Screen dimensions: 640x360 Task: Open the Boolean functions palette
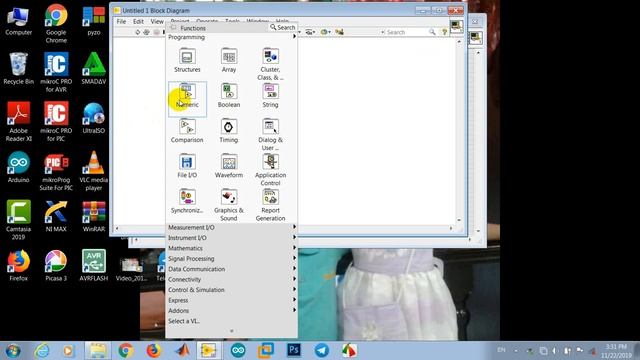229,96
